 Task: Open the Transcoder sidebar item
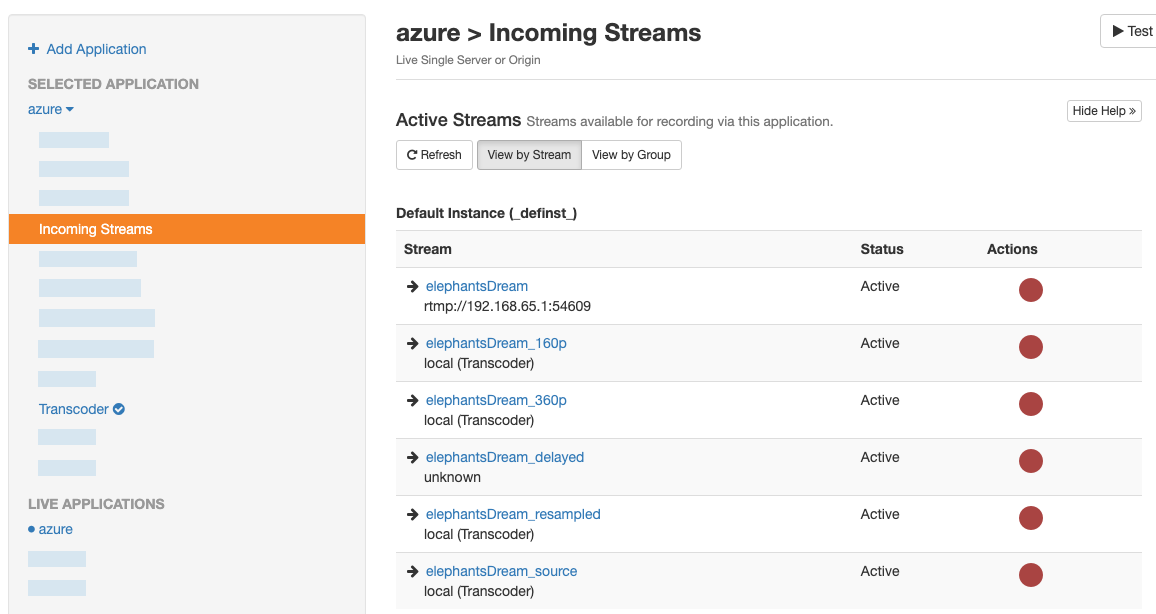point(73,409)
